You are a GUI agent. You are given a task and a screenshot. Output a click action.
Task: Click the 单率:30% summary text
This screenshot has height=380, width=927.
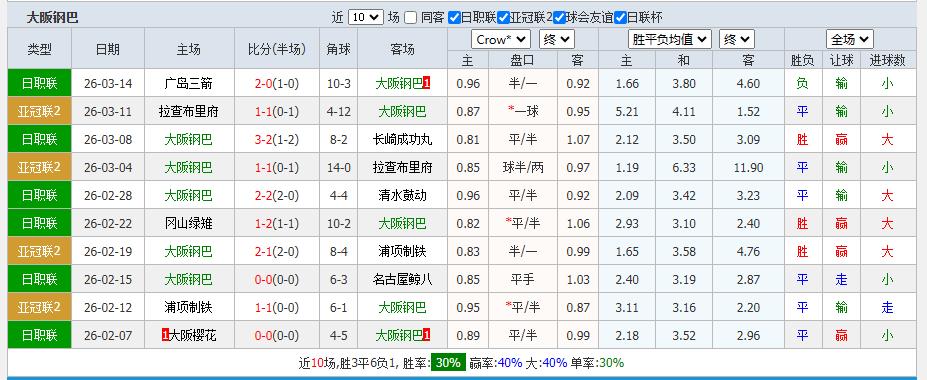click(597, 363)
